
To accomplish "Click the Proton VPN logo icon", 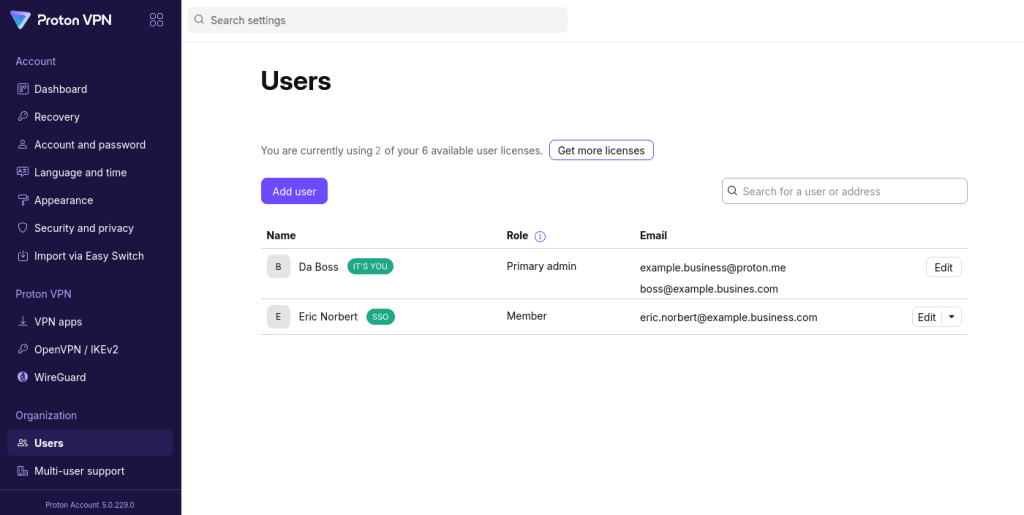I will click(x=20, y=20).
